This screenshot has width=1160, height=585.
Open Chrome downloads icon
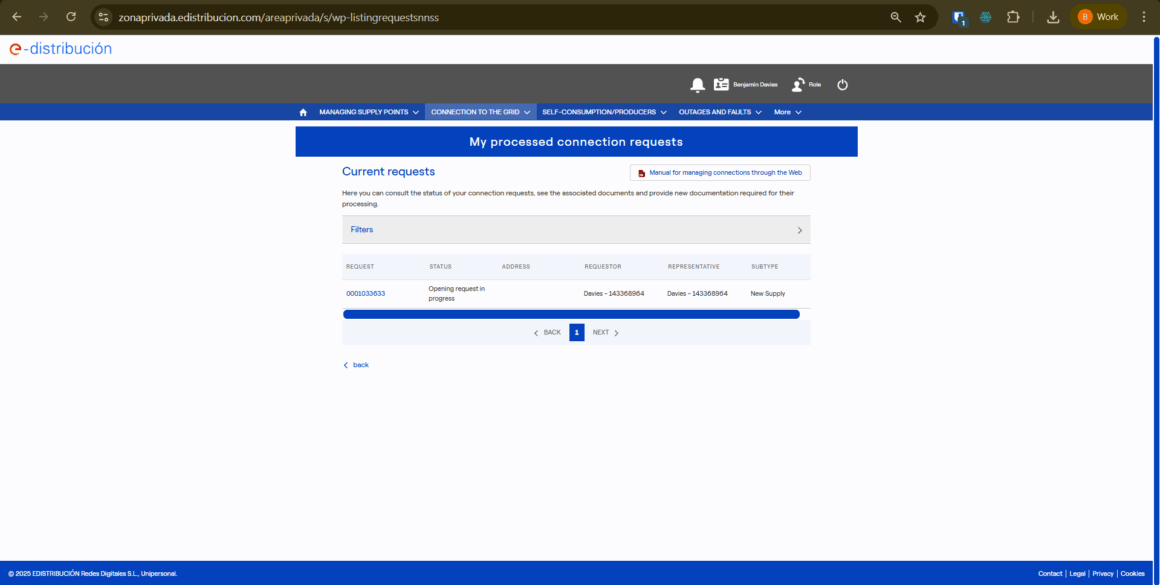click(1053, 17)
